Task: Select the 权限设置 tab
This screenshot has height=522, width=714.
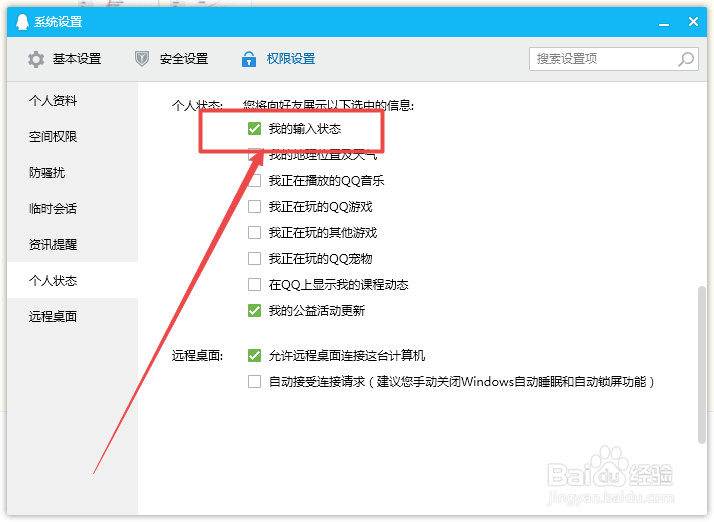Action: pos(278,59)
